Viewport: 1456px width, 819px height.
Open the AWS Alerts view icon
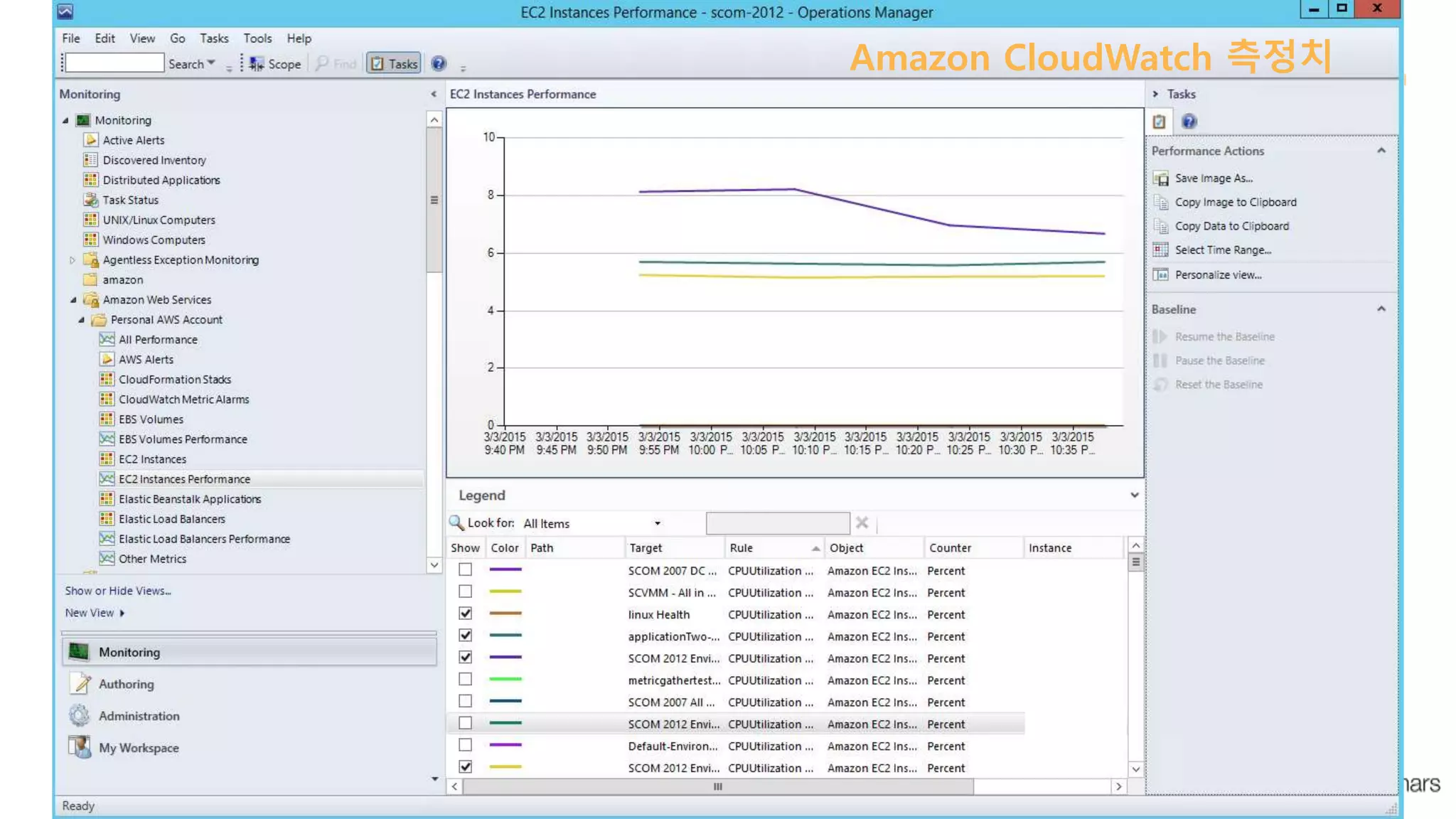107,359
